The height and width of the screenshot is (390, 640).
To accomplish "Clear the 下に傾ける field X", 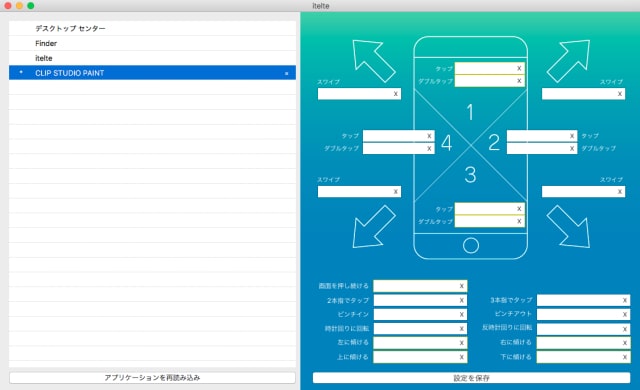I will [x=624, y=357].
